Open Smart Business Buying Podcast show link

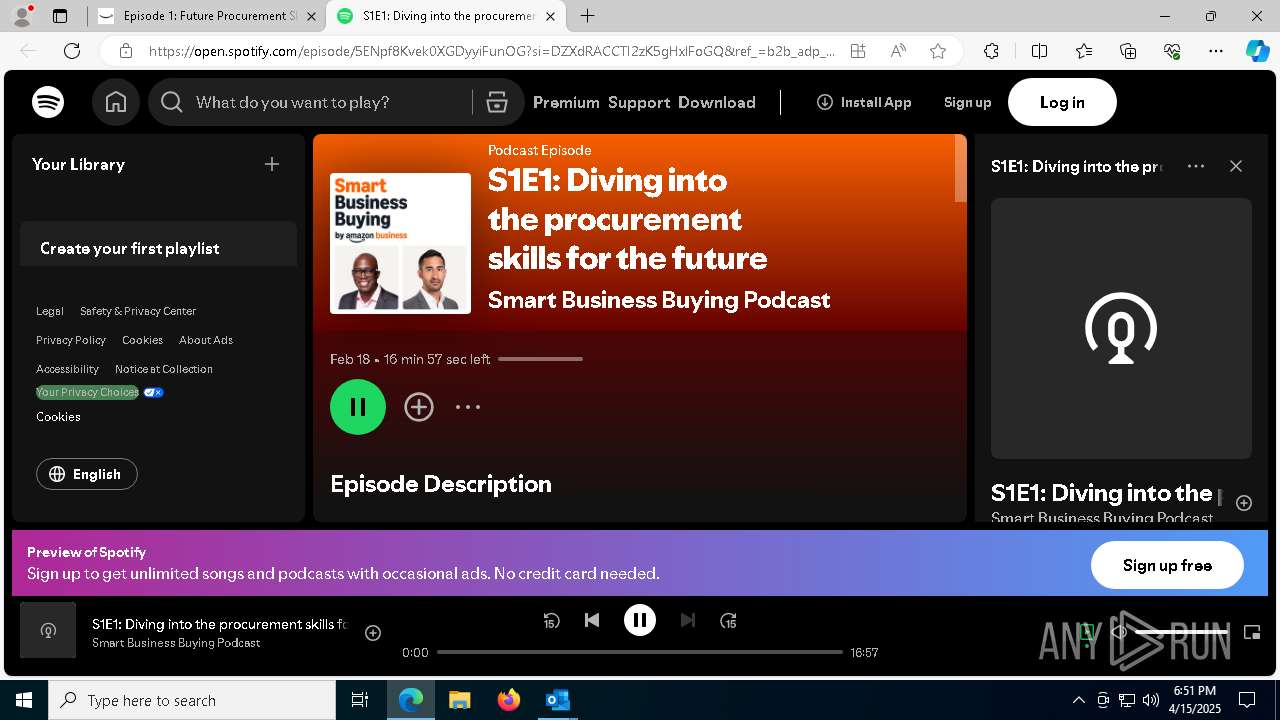pos(659,300)
